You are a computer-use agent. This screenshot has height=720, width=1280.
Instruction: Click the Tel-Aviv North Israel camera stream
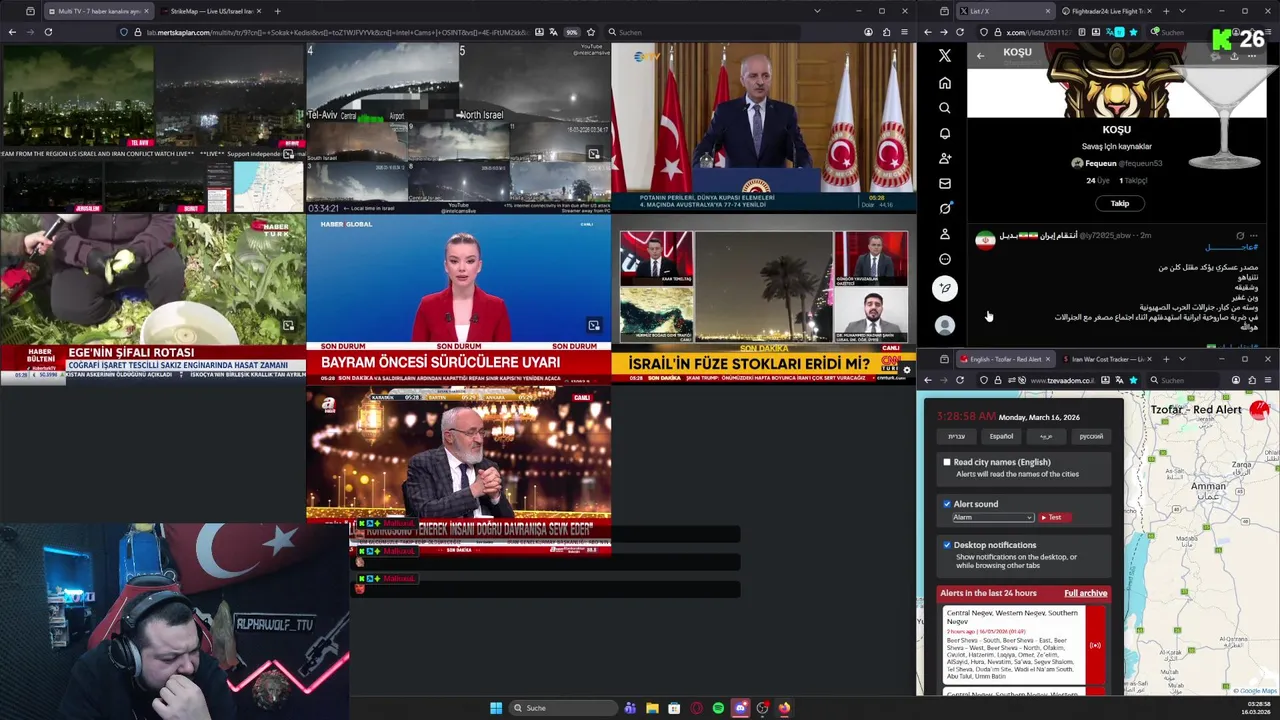click(x=458, y=127)
